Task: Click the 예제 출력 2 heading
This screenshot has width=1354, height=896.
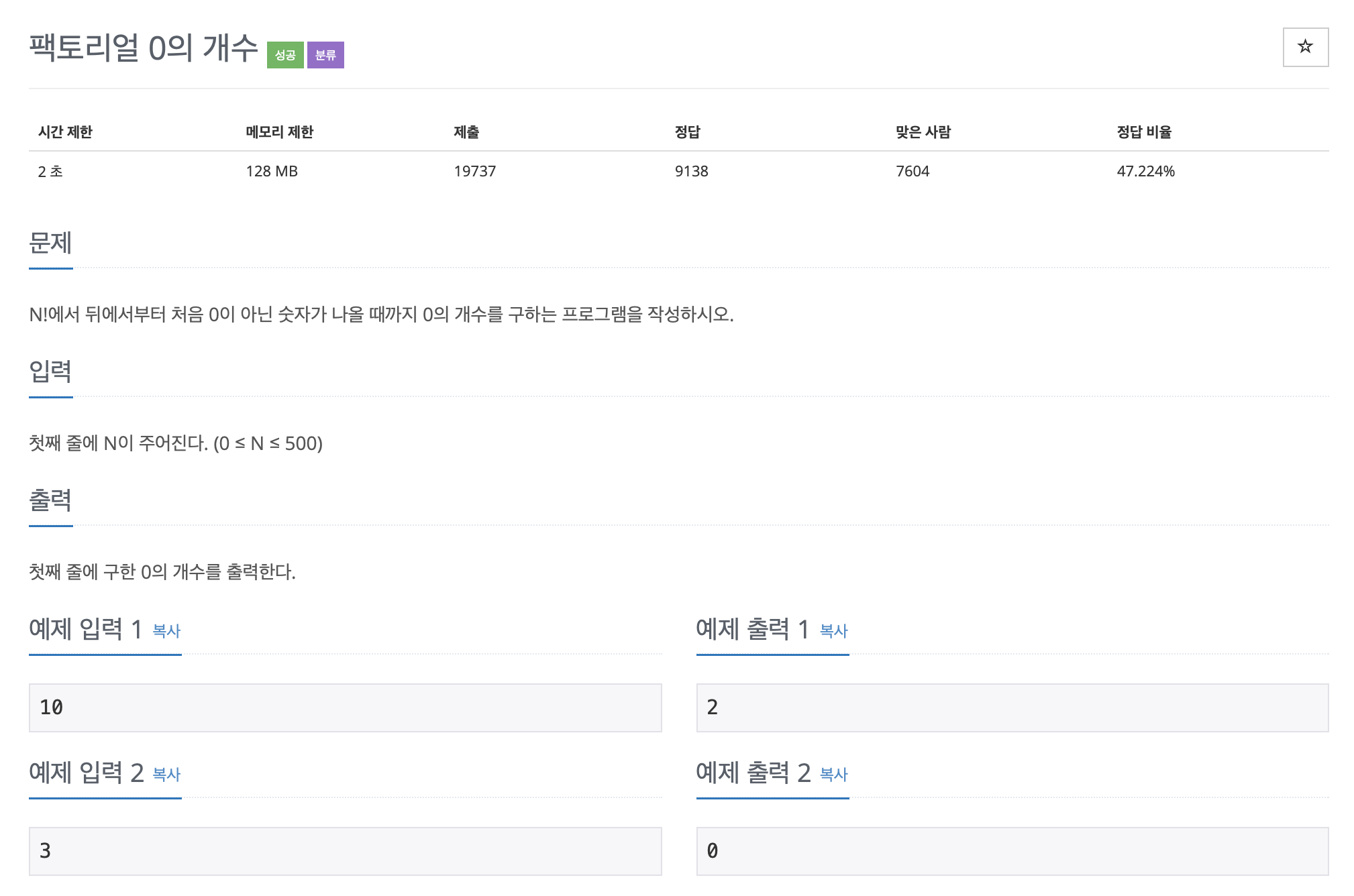Action: coord(753,773)
